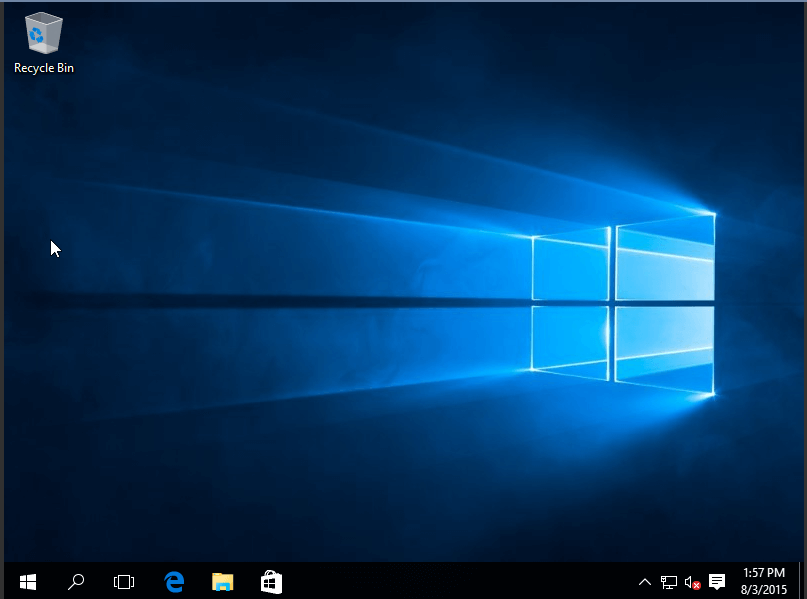807x599 pixels.
Task: Click the Show desktop sliver button
Action: tap(802, 581)
